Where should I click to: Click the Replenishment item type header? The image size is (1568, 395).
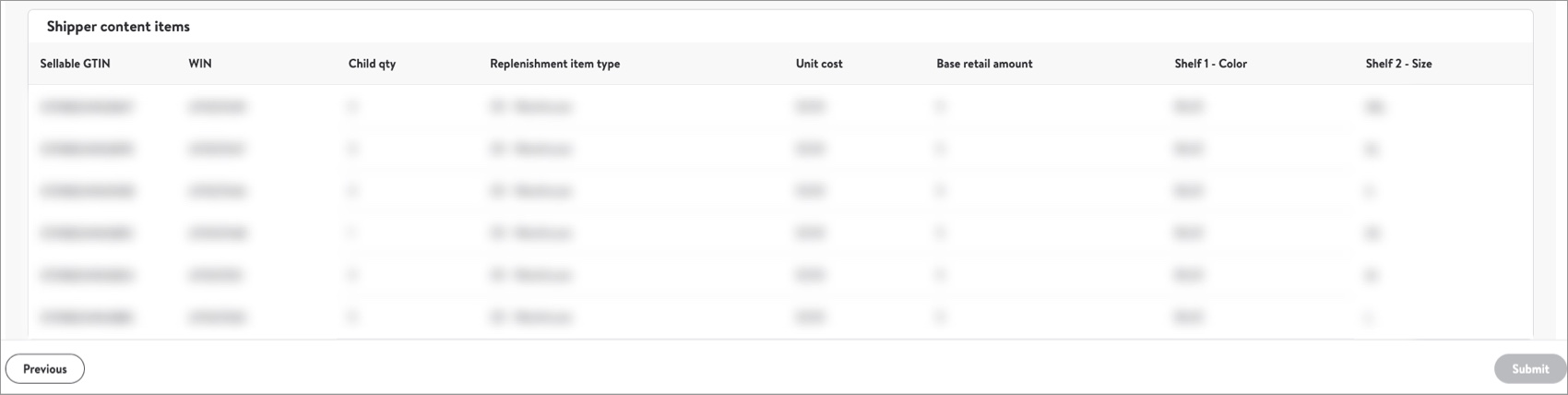click(x=554, y=64)
